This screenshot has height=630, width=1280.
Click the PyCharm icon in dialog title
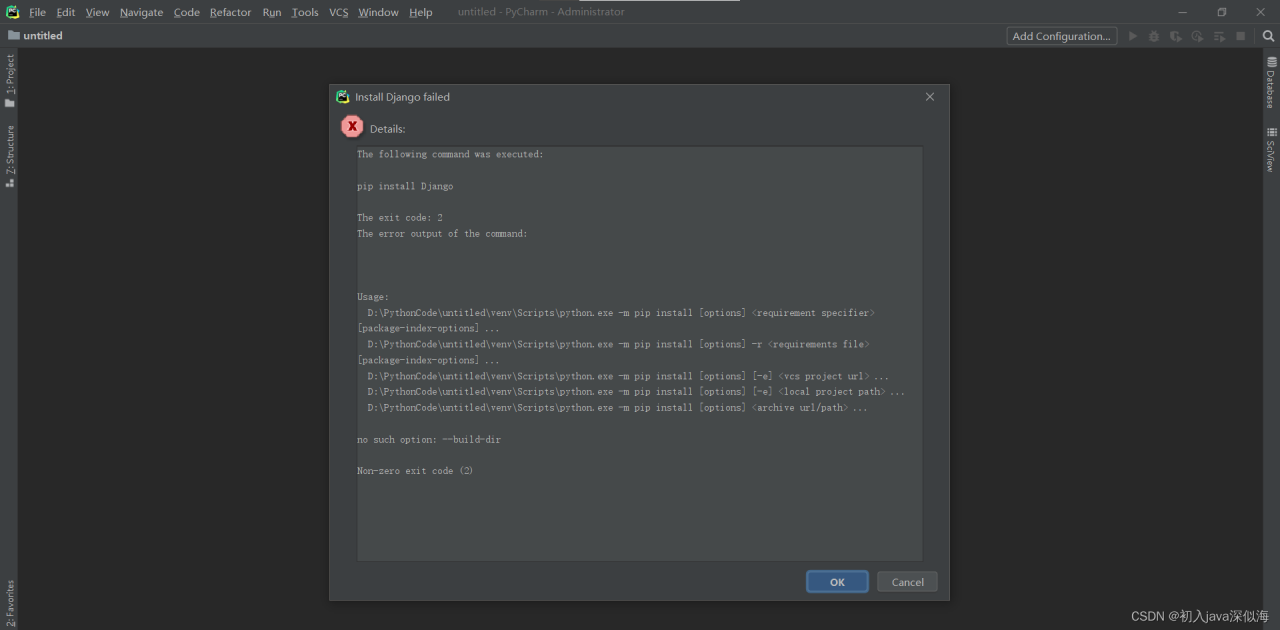(x=343, y=97)
